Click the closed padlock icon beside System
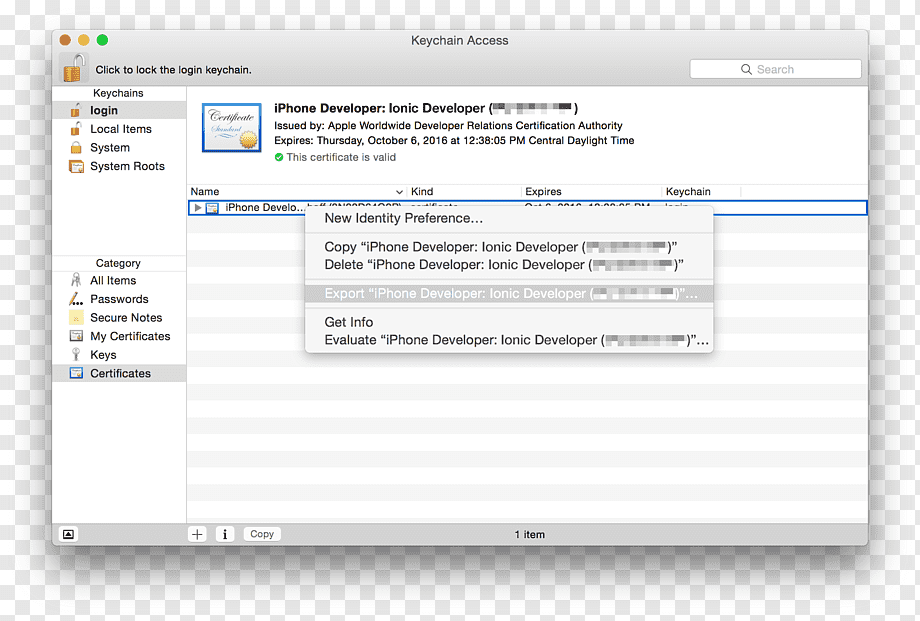Screen dimensions: 920x621 pos(76,147)
